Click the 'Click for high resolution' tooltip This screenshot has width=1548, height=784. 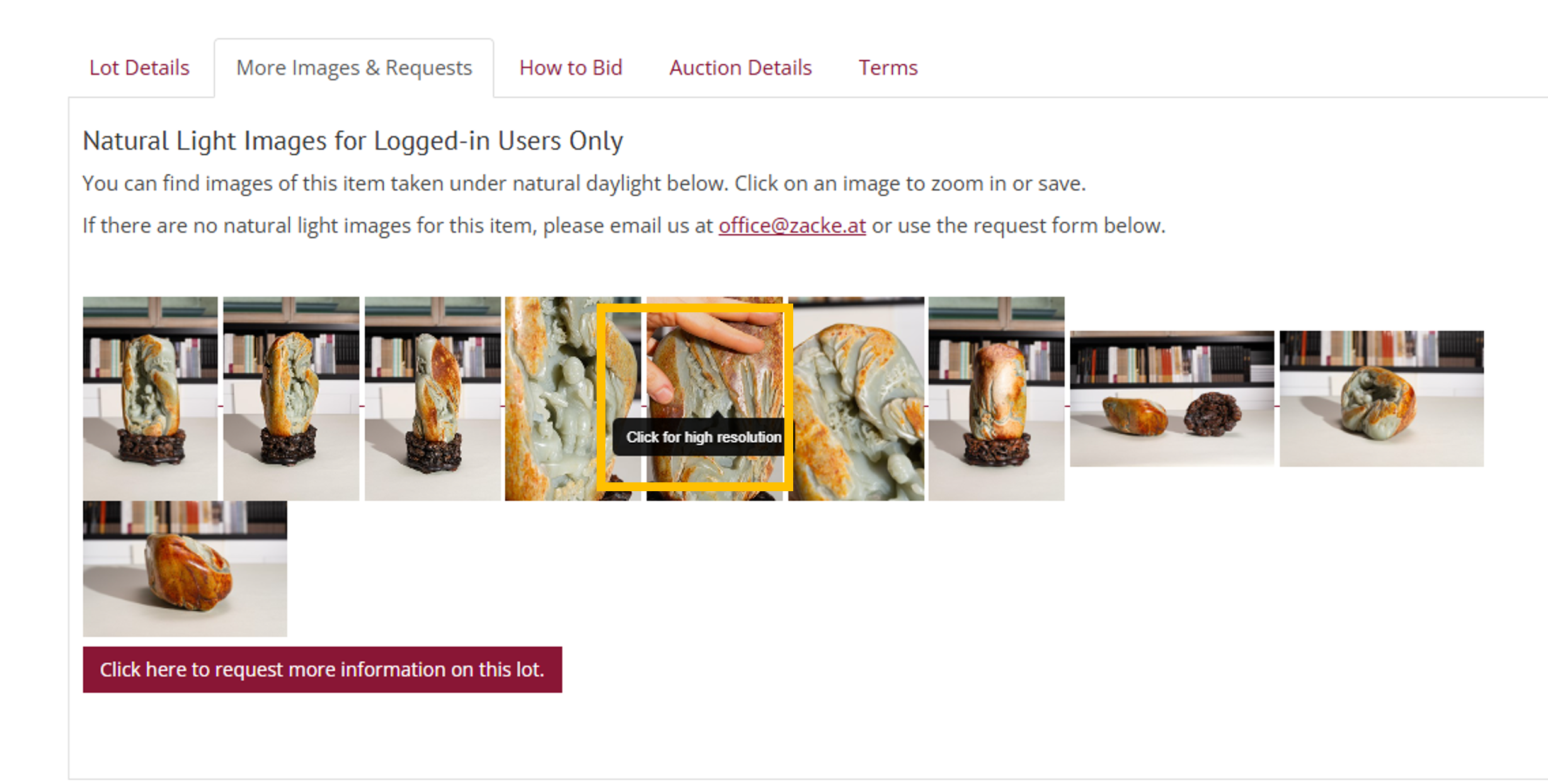coord(703,437)
